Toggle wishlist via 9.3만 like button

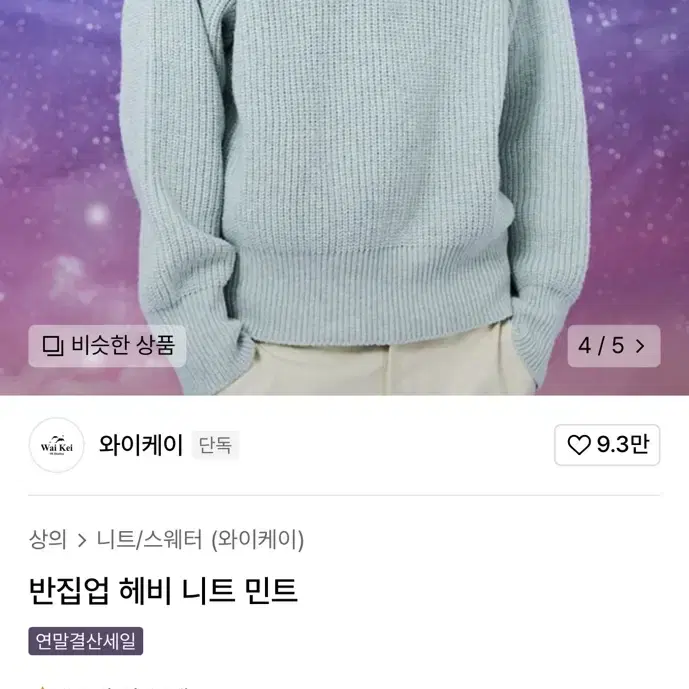[x=607, y=445]
